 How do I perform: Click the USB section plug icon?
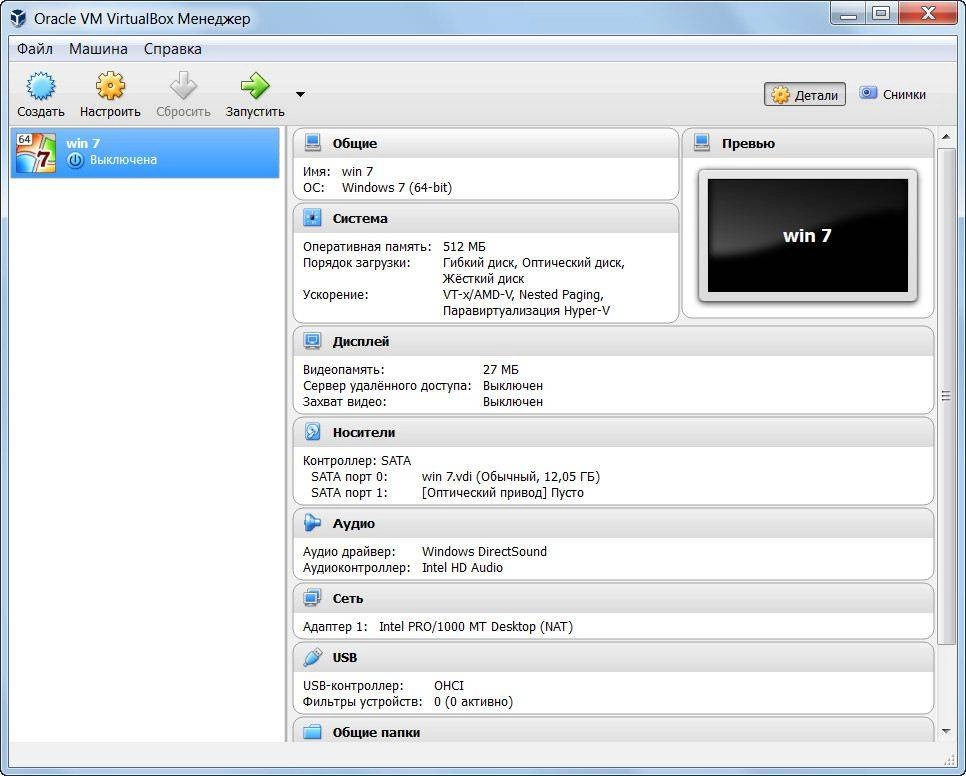click(x=313, y=657)
